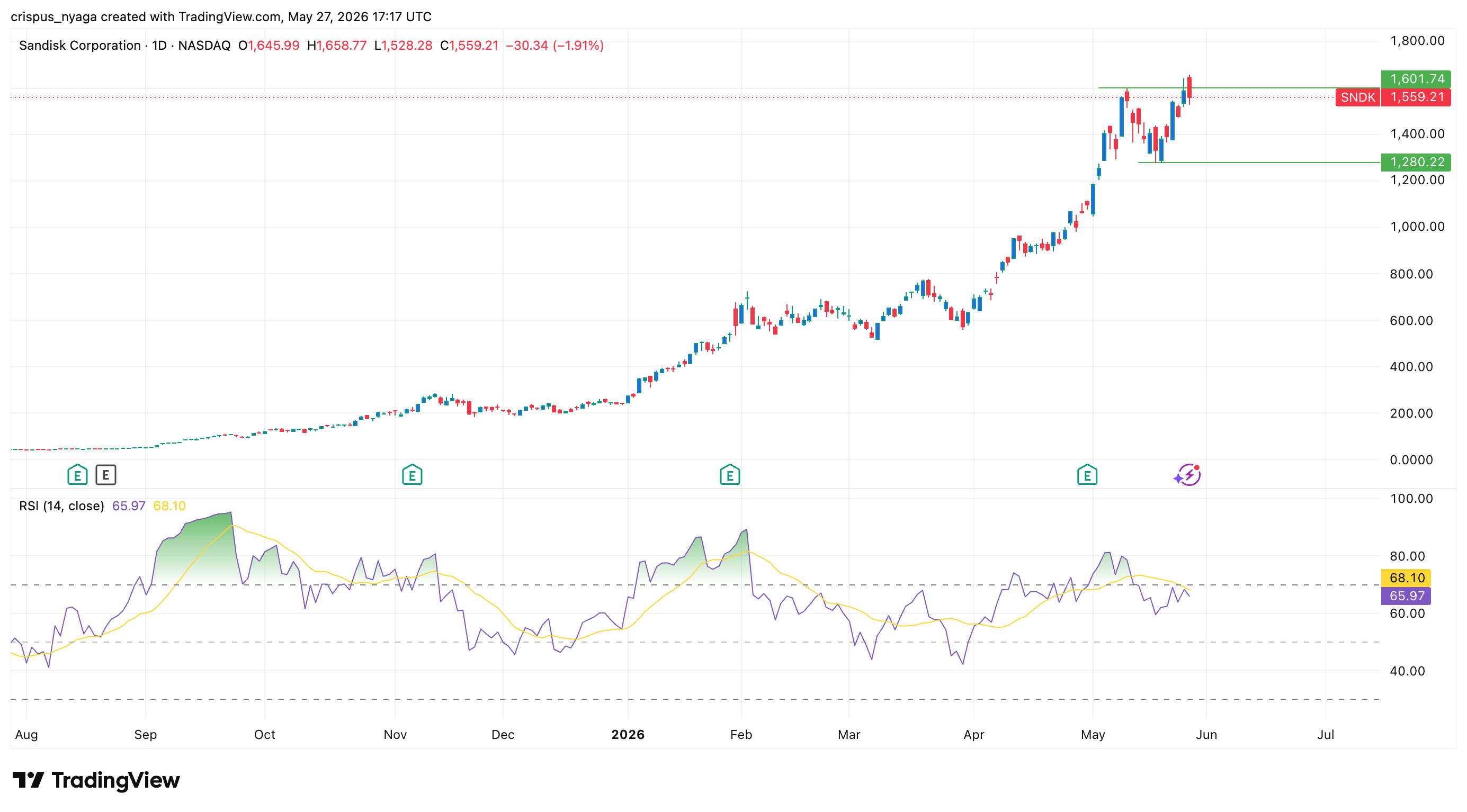Viewport: 1467px width, 812px height.
Task: Click the low price L1,528.28 value
Action: coord(403,46)
